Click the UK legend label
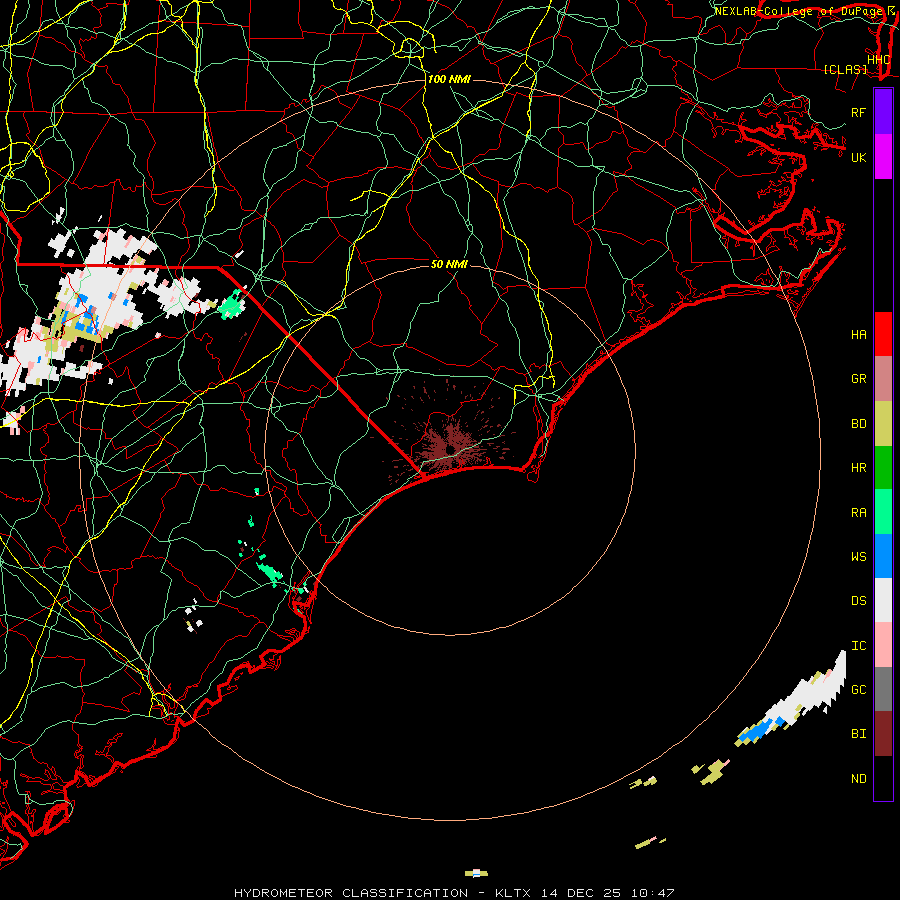The width and height of the screenshot is (900, 900). [858, 157]
